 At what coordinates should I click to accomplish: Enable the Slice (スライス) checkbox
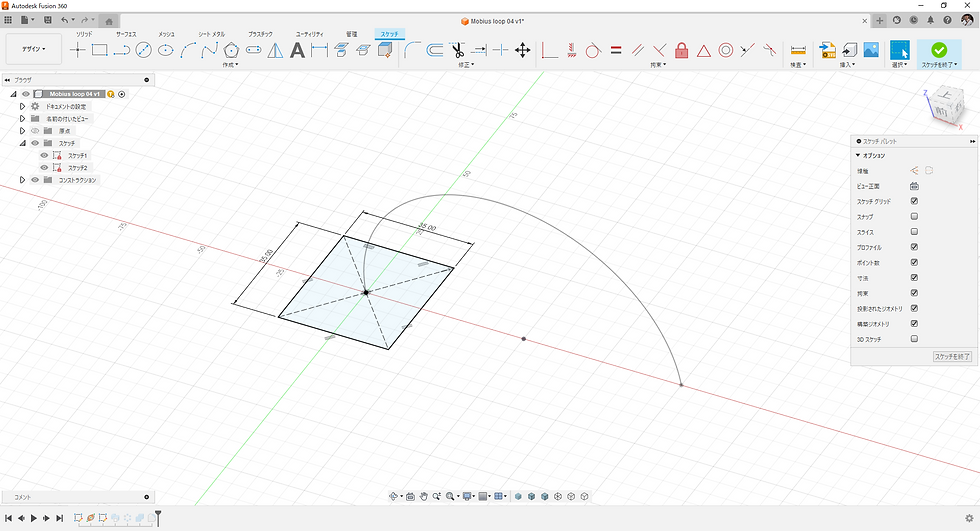[914, 232]
